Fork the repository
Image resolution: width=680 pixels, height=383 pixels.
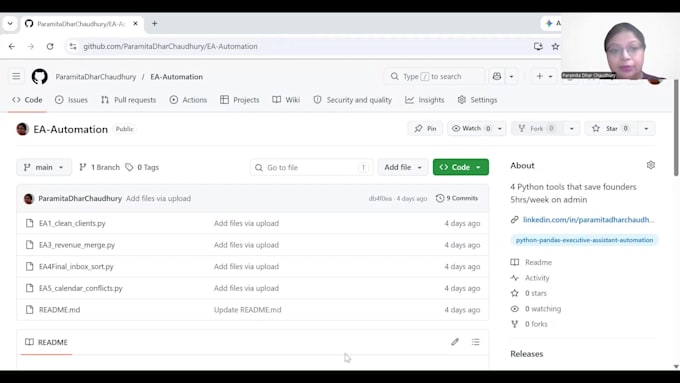click(537, 128)
